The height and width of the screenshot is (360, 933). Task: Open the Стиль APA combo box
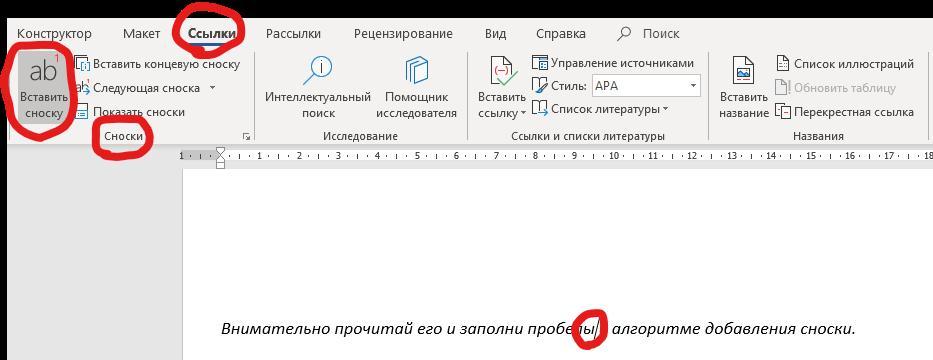[646, 86]
